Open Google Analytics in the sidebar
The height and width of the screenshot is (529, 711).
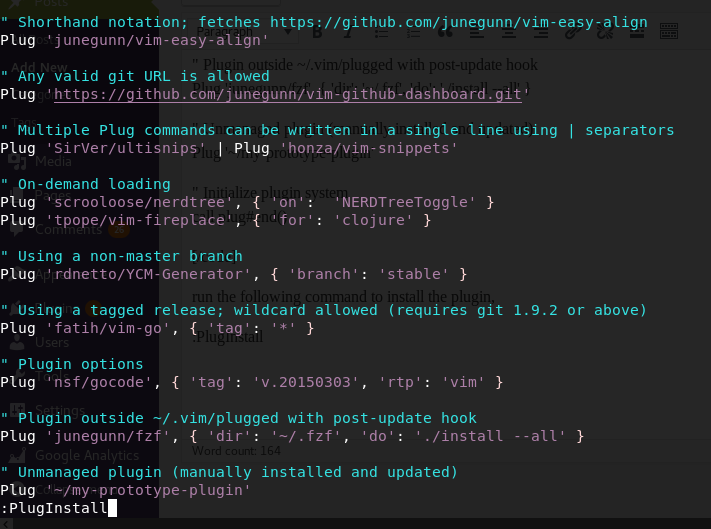[x=81, y=455]
